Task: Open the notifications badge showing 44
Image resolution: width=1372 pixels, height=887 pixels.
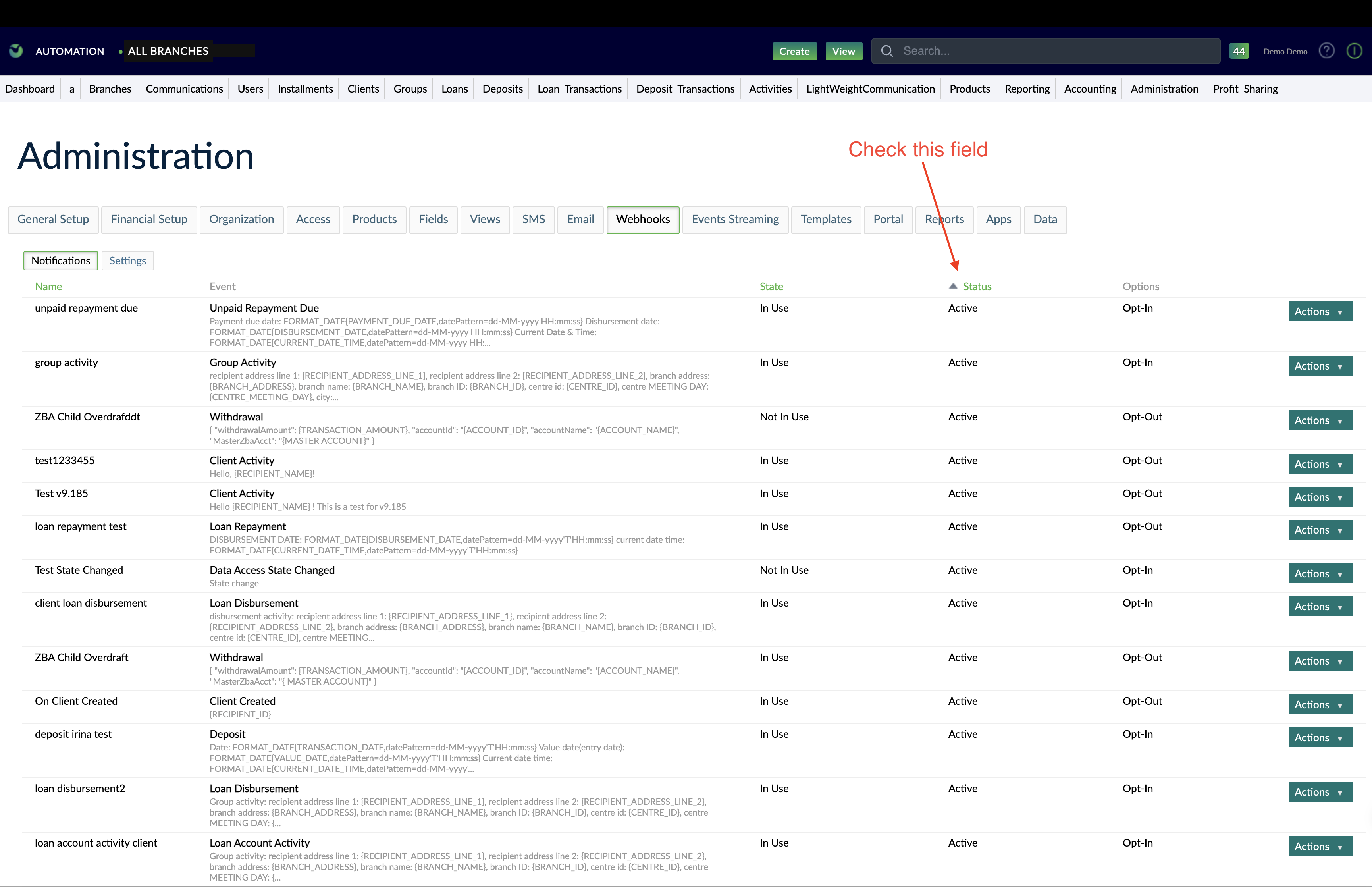Action: (x=1239, y=51)
